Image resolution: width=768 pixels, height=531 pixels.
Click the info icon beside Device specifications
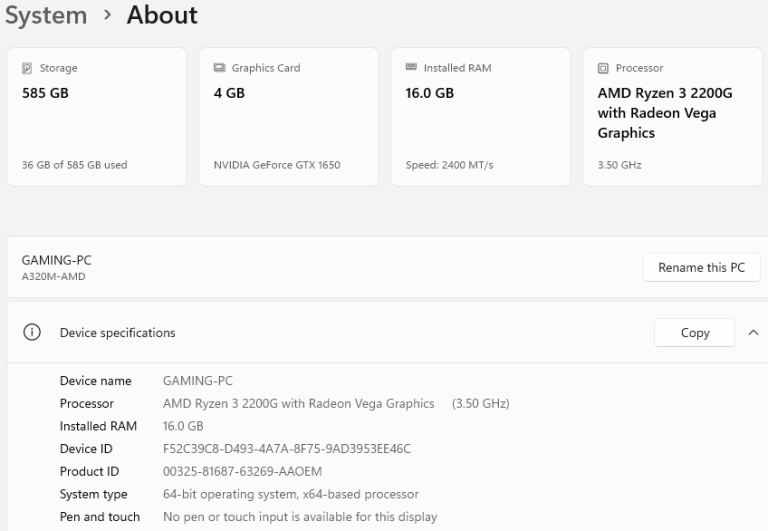tap(32, 332)
